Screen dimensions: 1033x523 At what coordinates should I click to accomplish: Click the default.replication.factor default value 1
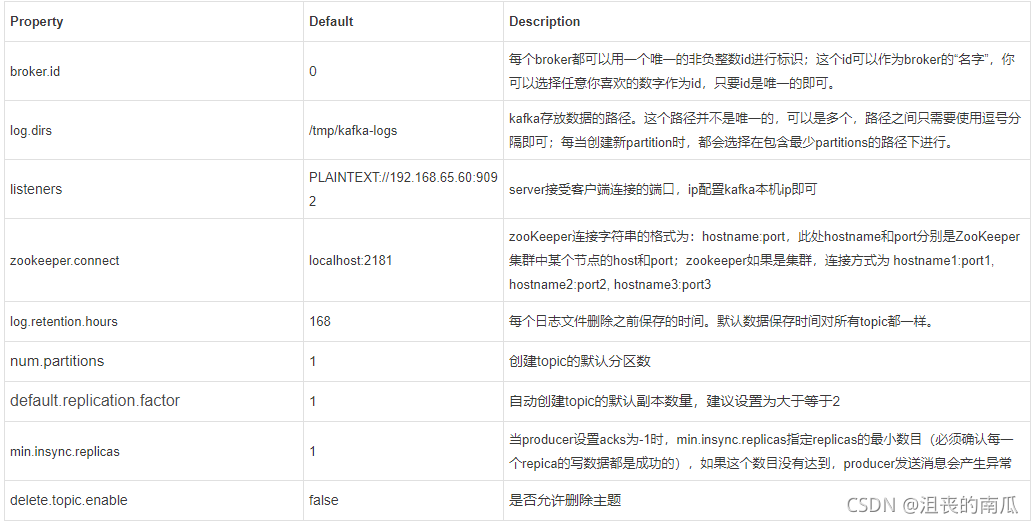point(313,401)
